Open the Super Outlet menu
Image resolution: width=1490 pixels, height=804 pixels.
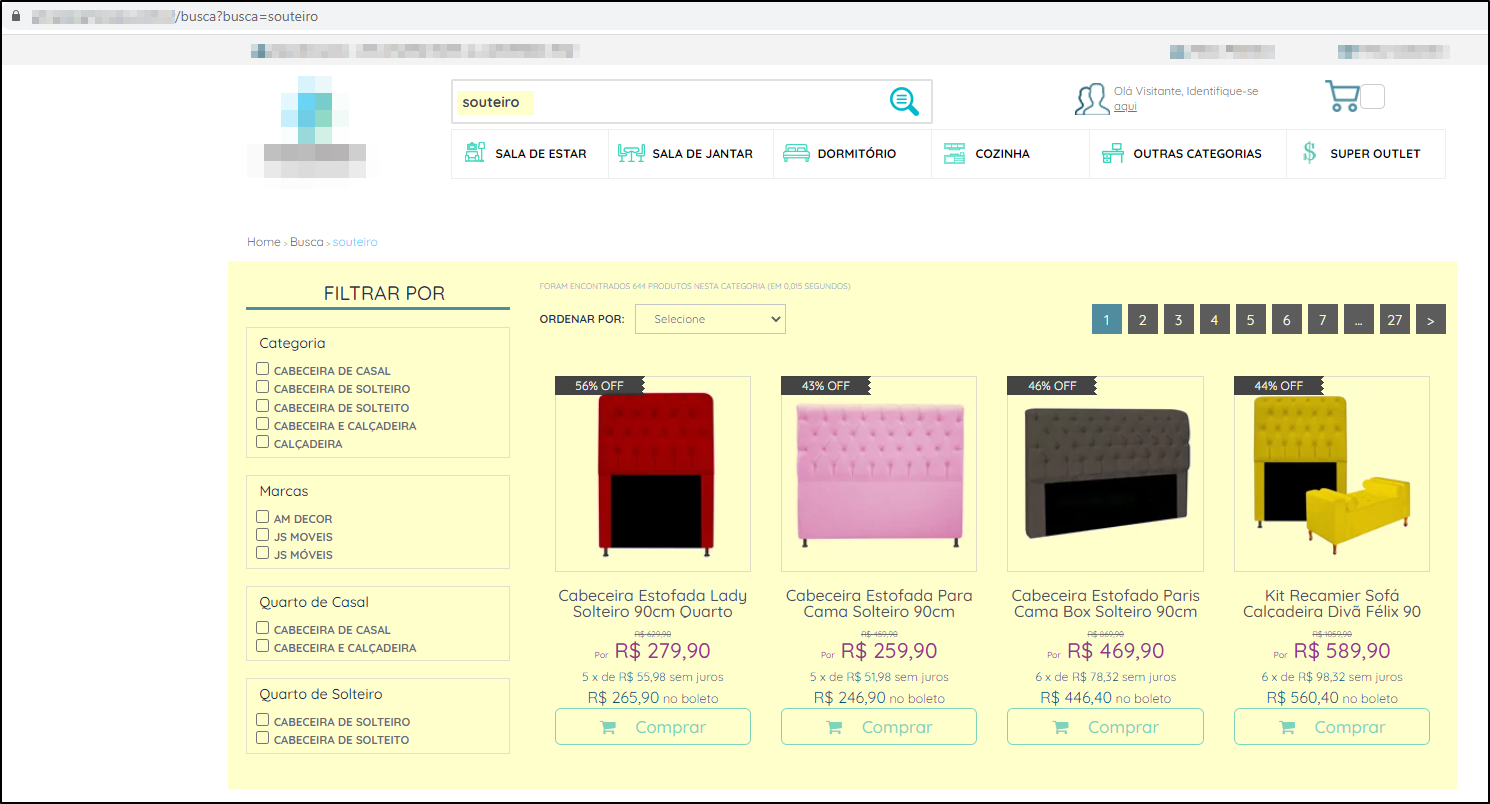pyautogui.click(x=1366, y=154)
